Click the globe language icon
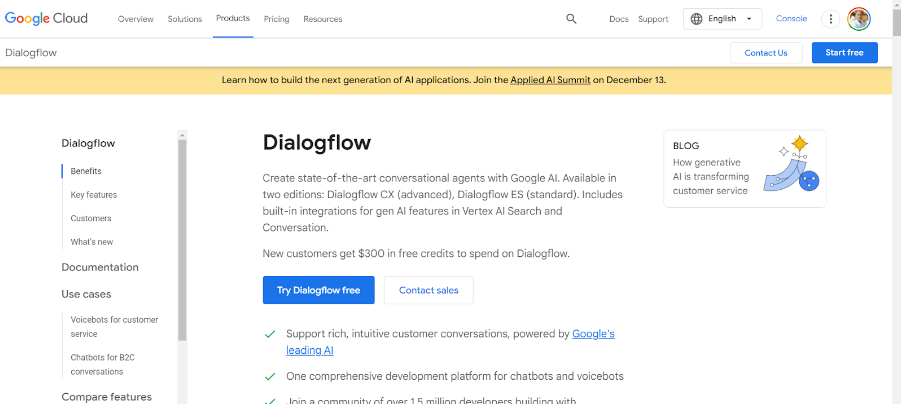 pyautogui.click(x=696, y=19)
